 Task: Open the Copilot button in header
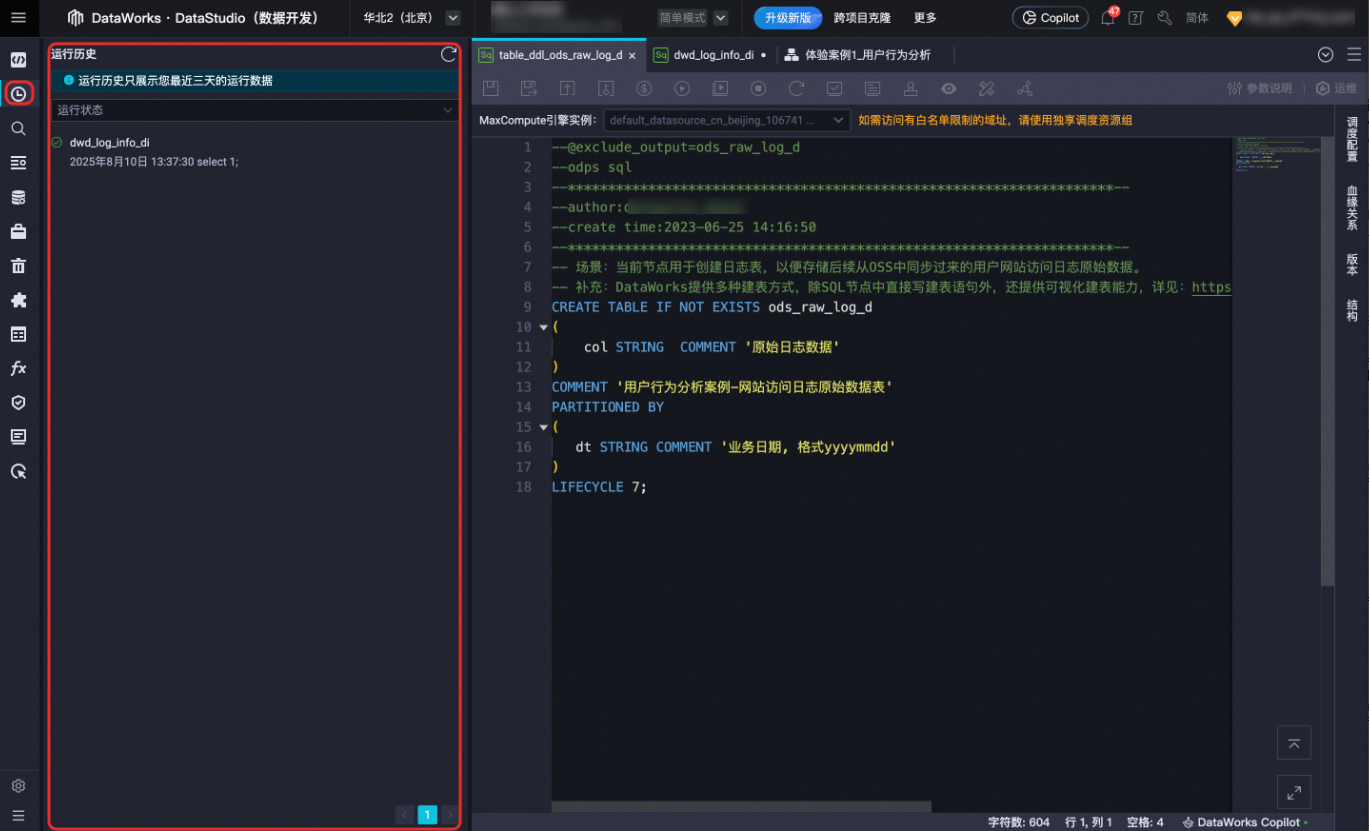coord(1050,18)
